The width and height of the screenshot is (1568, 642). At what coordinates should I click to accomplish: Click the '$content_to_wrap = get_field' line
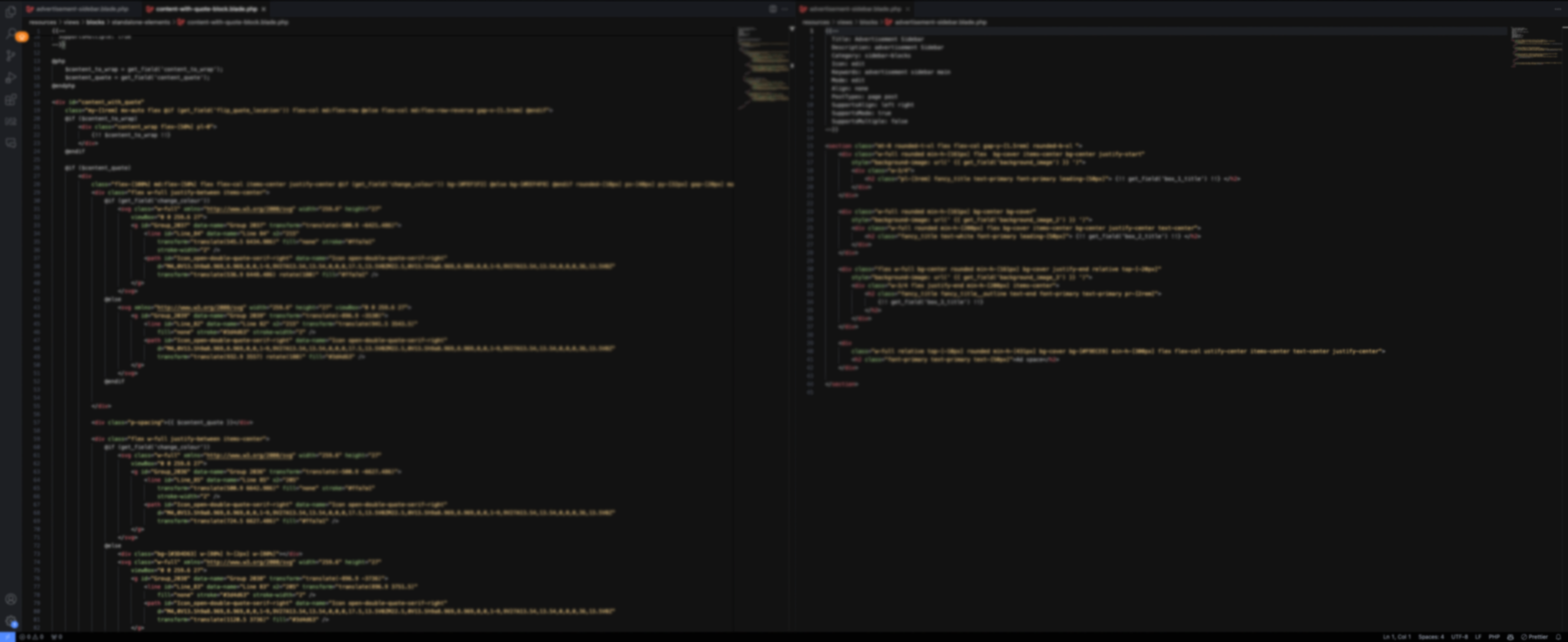pos(144,69)
